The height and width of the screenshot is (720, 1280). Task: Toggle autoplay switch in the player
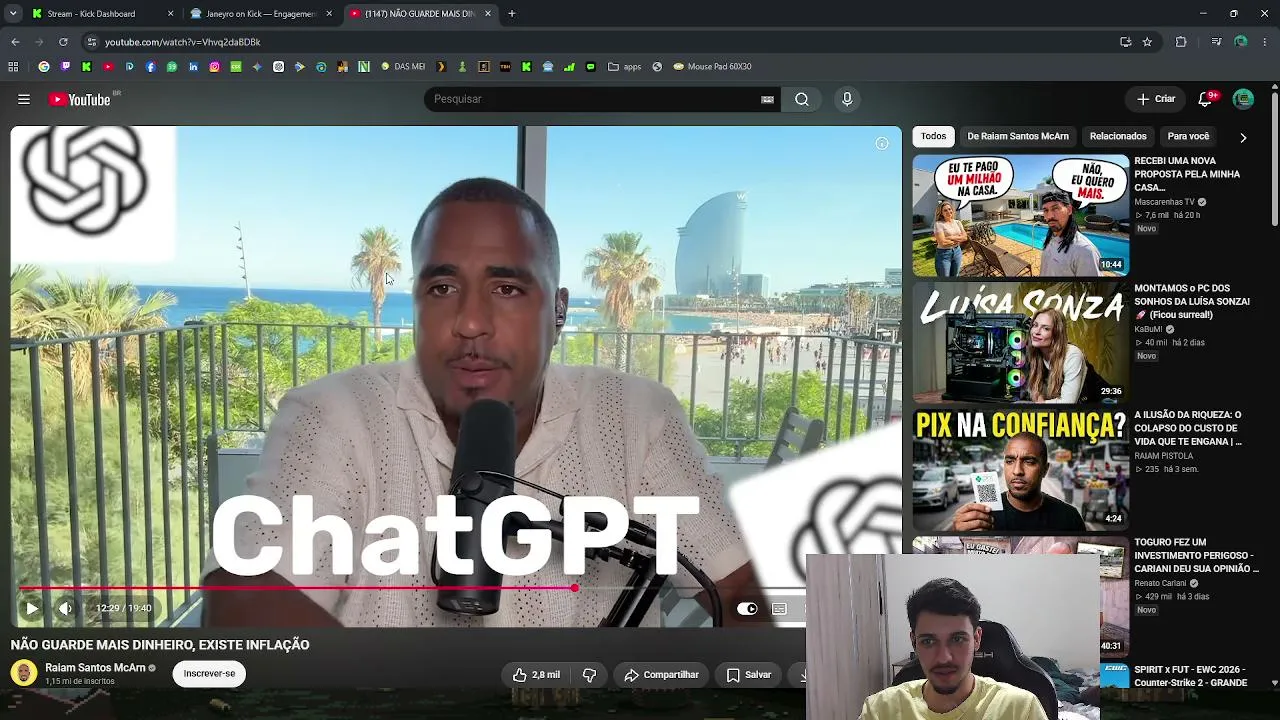pos(747,608)
